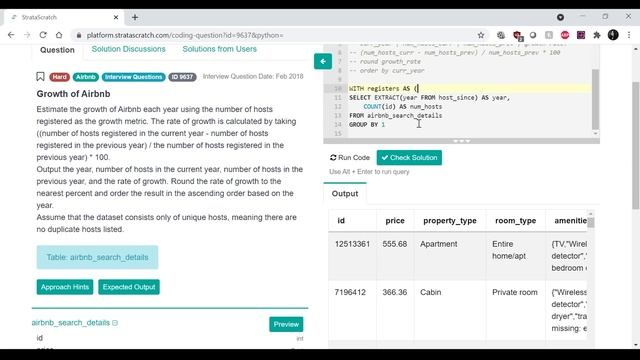
Task: Click Check Solution button
Action: point(409,158)
